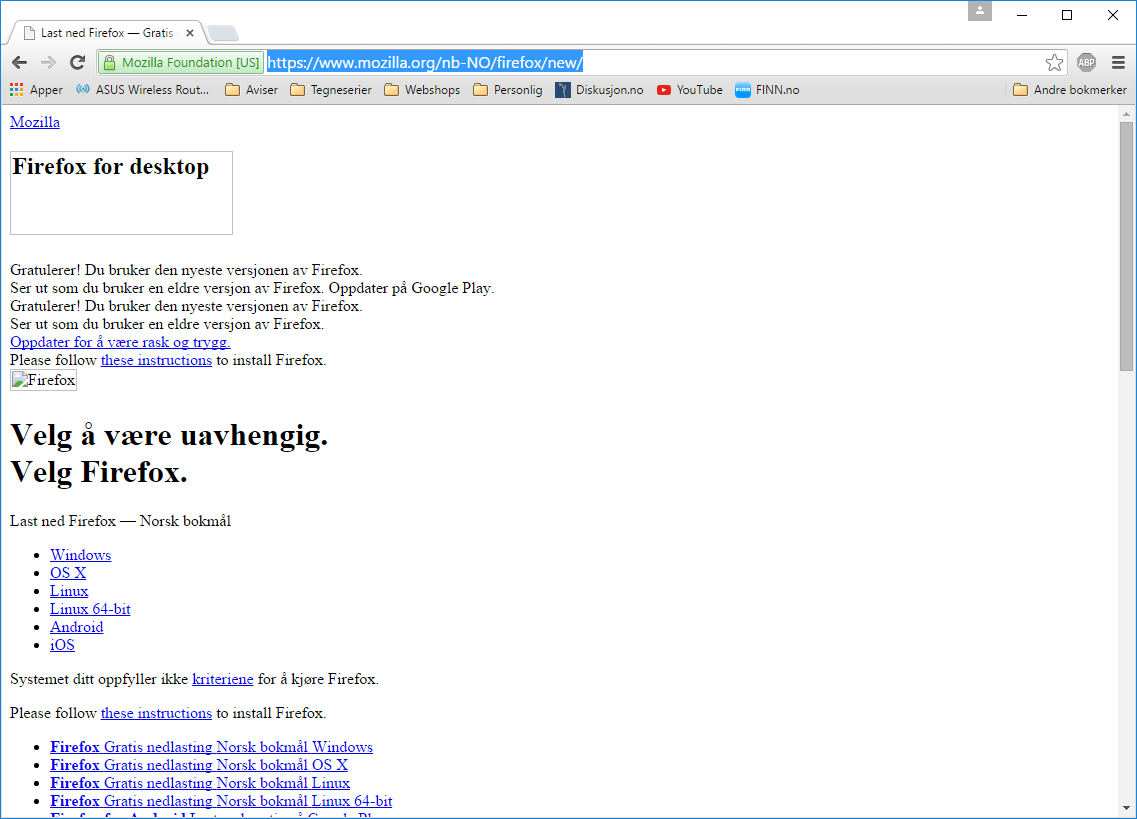Screen dimensions: 1137x819
Task: Click the green padlock security icon
Action: [109, 63]
